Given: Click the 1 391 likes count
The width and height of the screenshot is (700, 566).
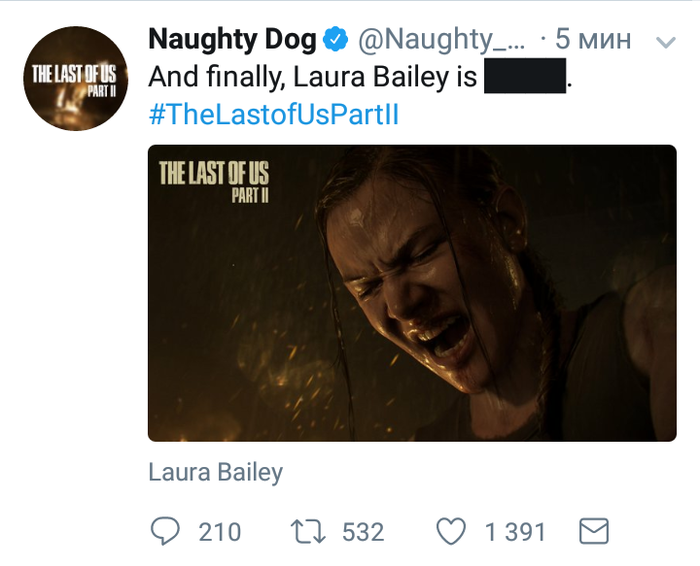Looking at the screenshot, I should tap(517, 532).
